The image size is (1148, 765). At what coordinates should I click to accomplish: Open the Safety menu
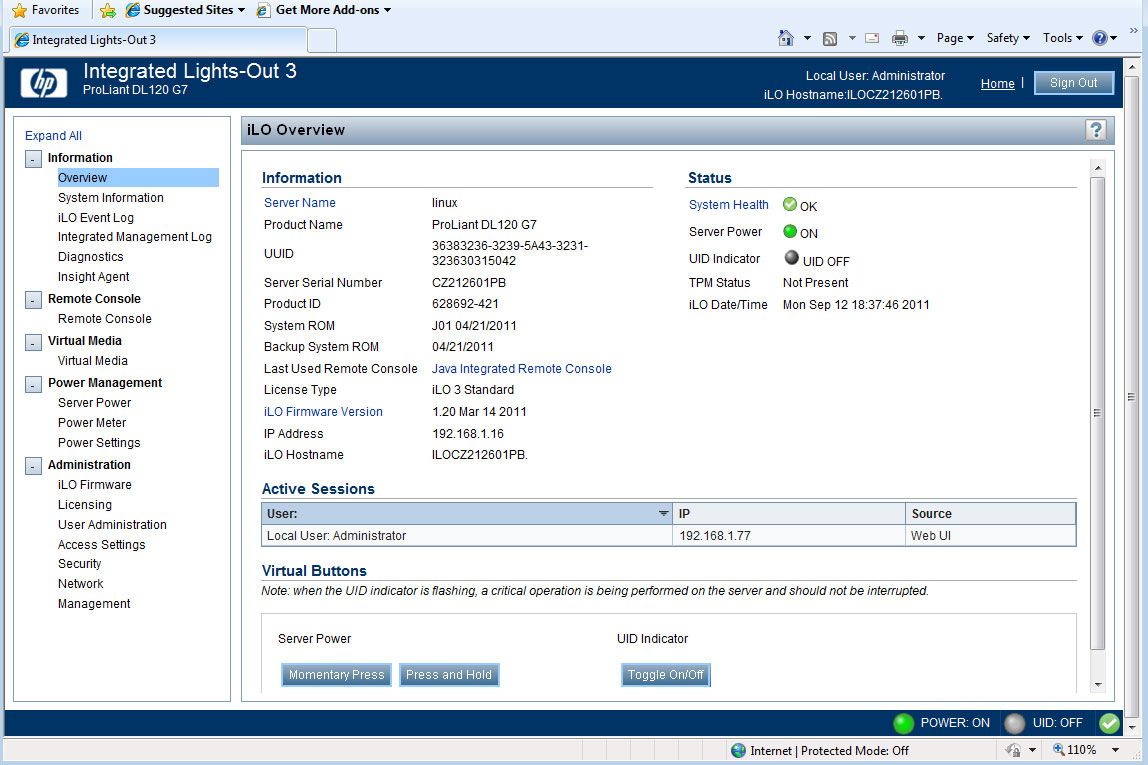point(1007,38)
